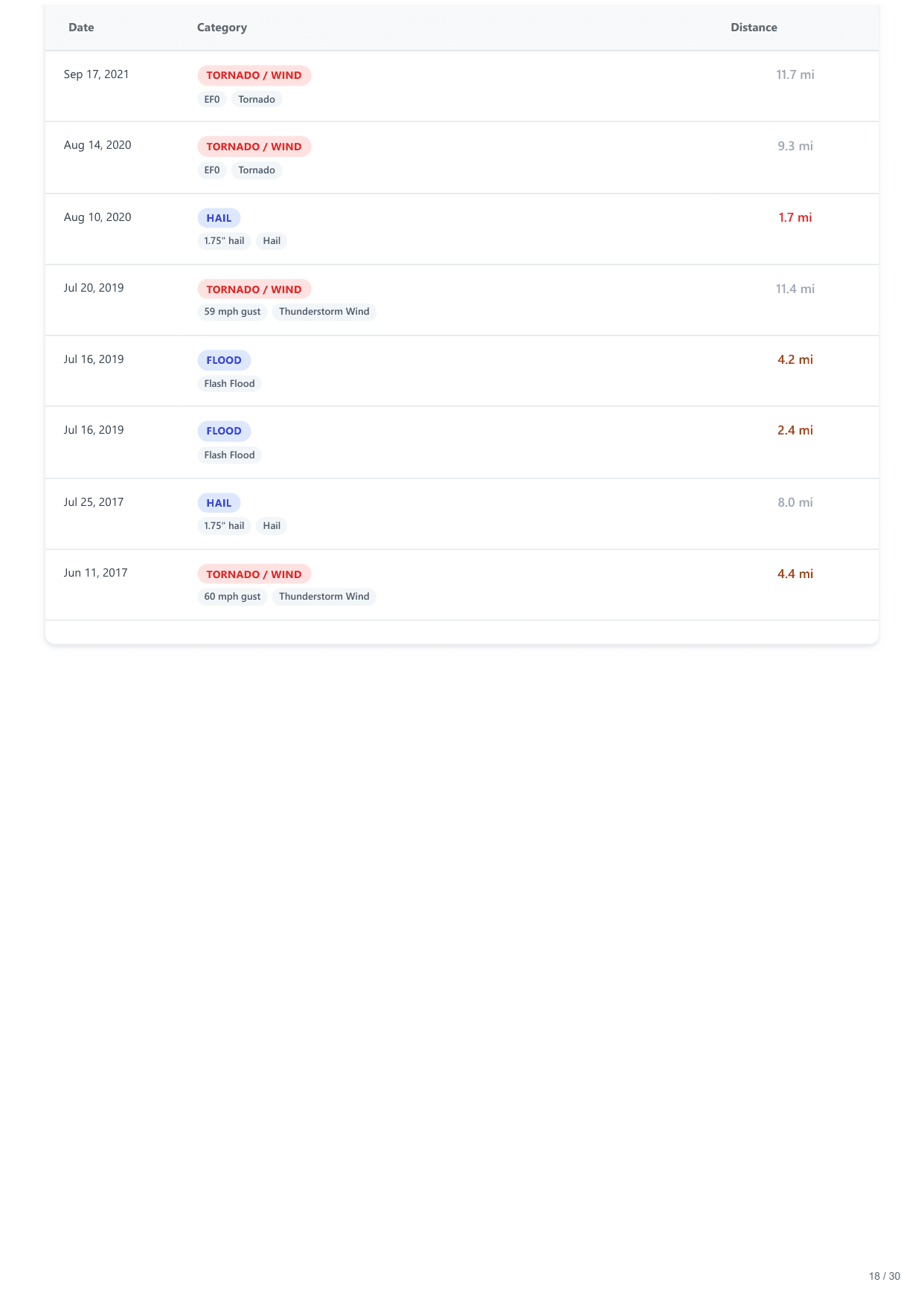Select the Hail badge for Aug 10, 2020

tap(219, 218)
